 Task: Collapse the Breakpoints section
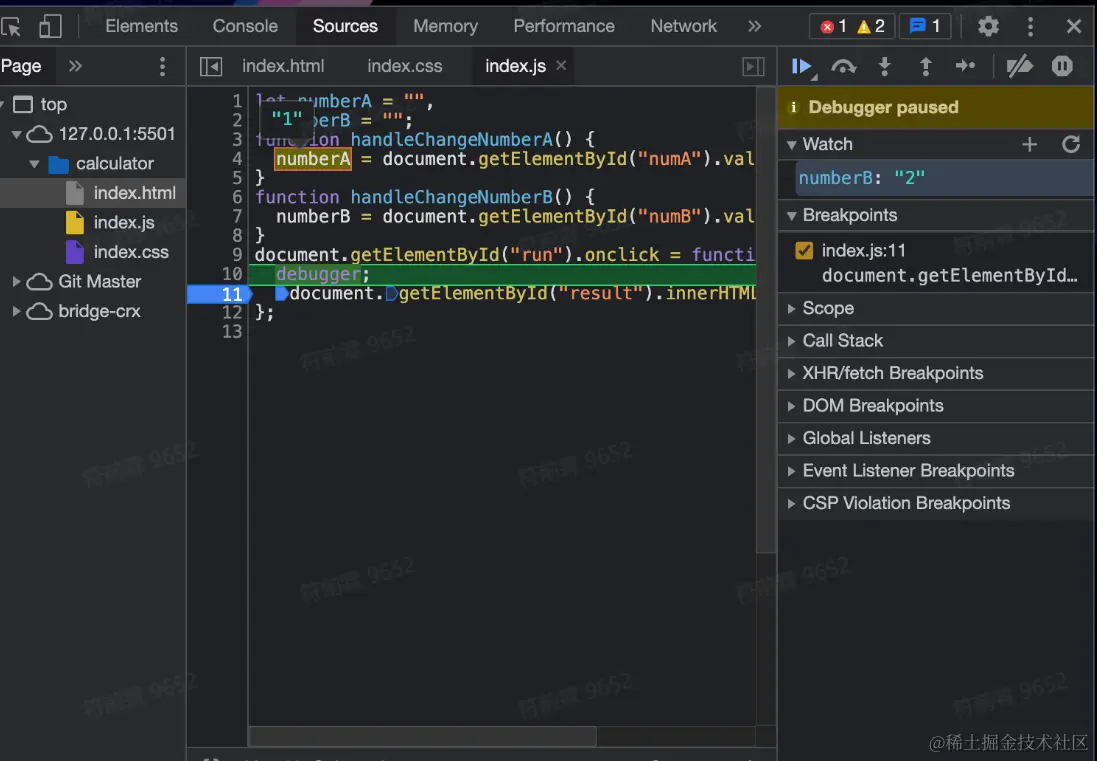pyautogui.click(x=791, y=215)
